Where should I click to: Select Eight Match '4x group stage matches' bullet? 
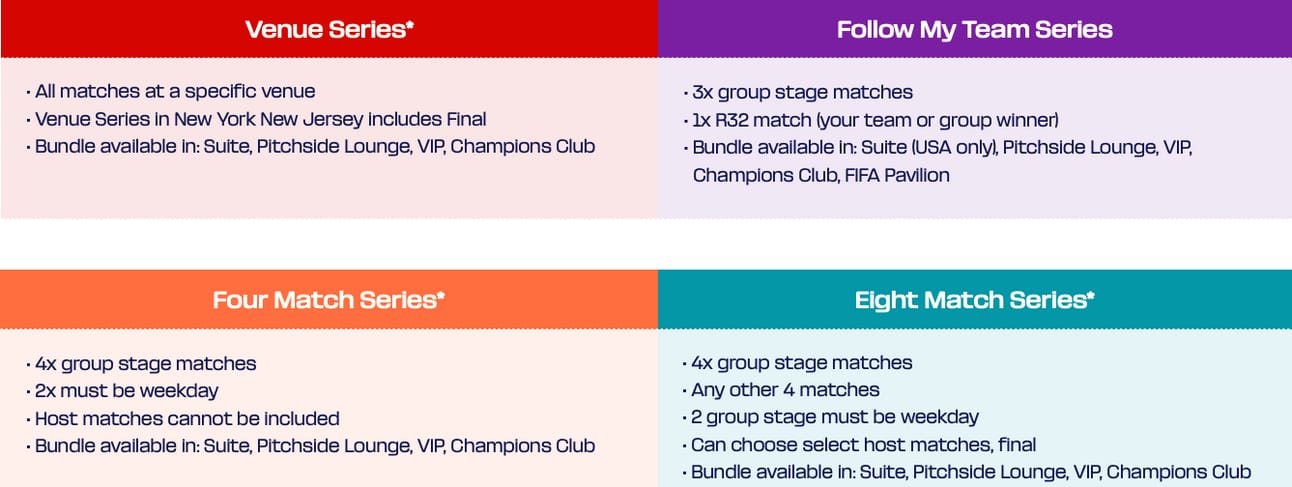[x=797, y=362]
